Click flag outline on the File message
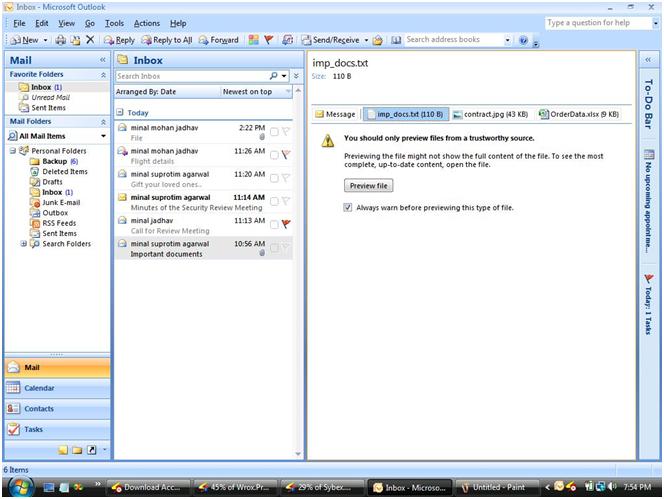 pyautogui.click(x=286, y=132)
